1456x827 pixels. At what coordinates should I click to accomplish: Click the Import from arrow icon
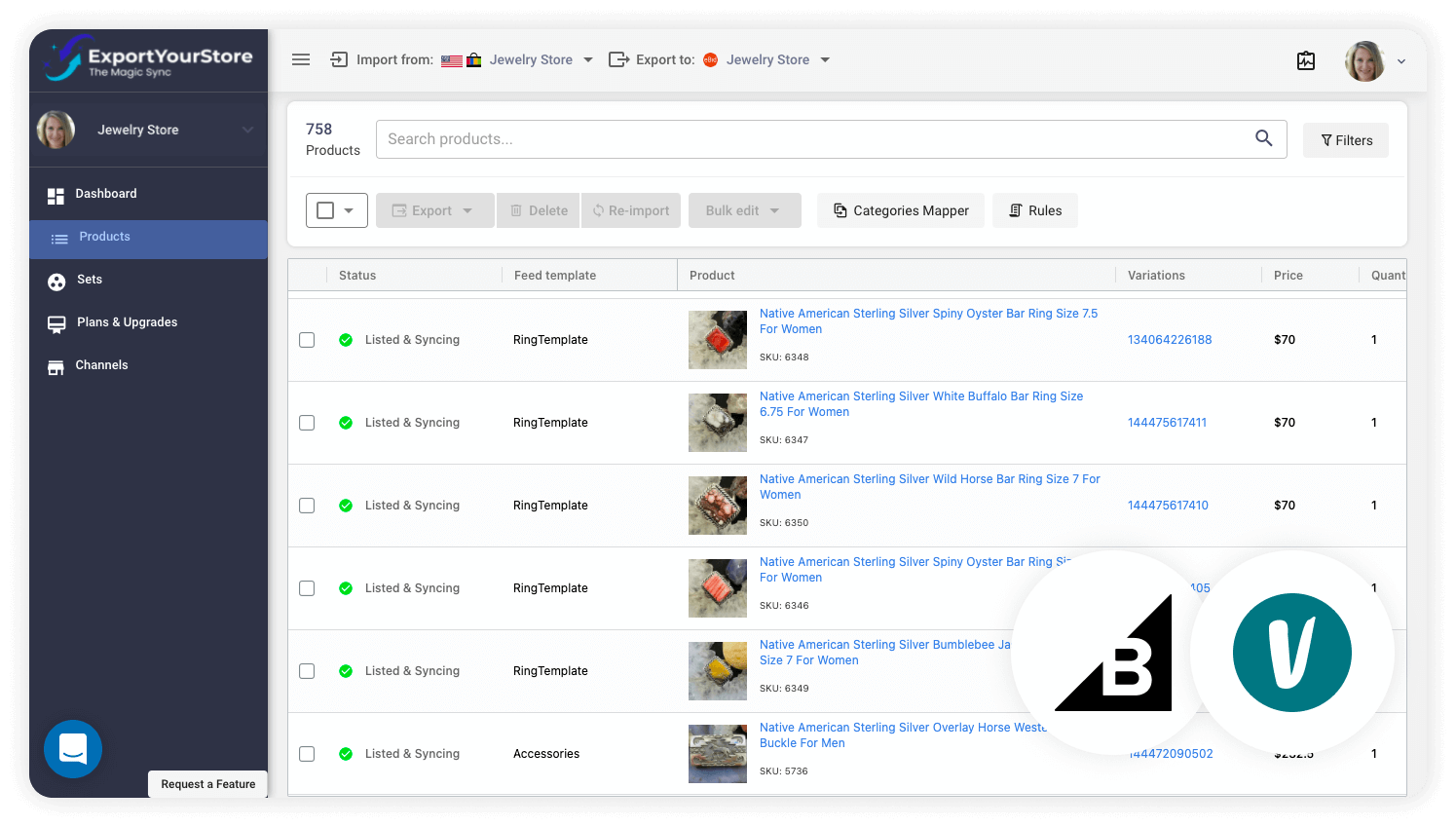(x=339, y=59)
